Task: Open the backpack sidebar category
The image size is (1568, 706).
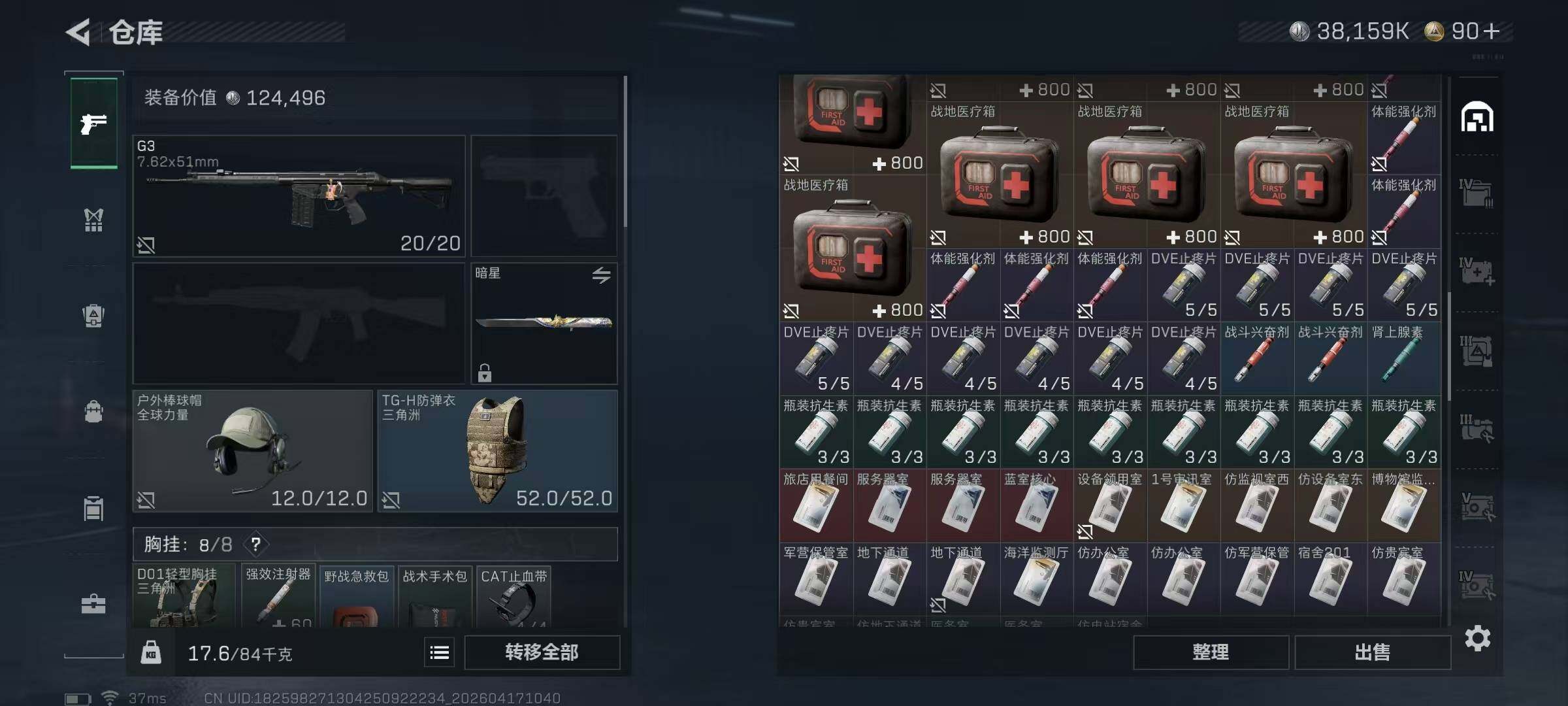Action: (x=93, y=411)
